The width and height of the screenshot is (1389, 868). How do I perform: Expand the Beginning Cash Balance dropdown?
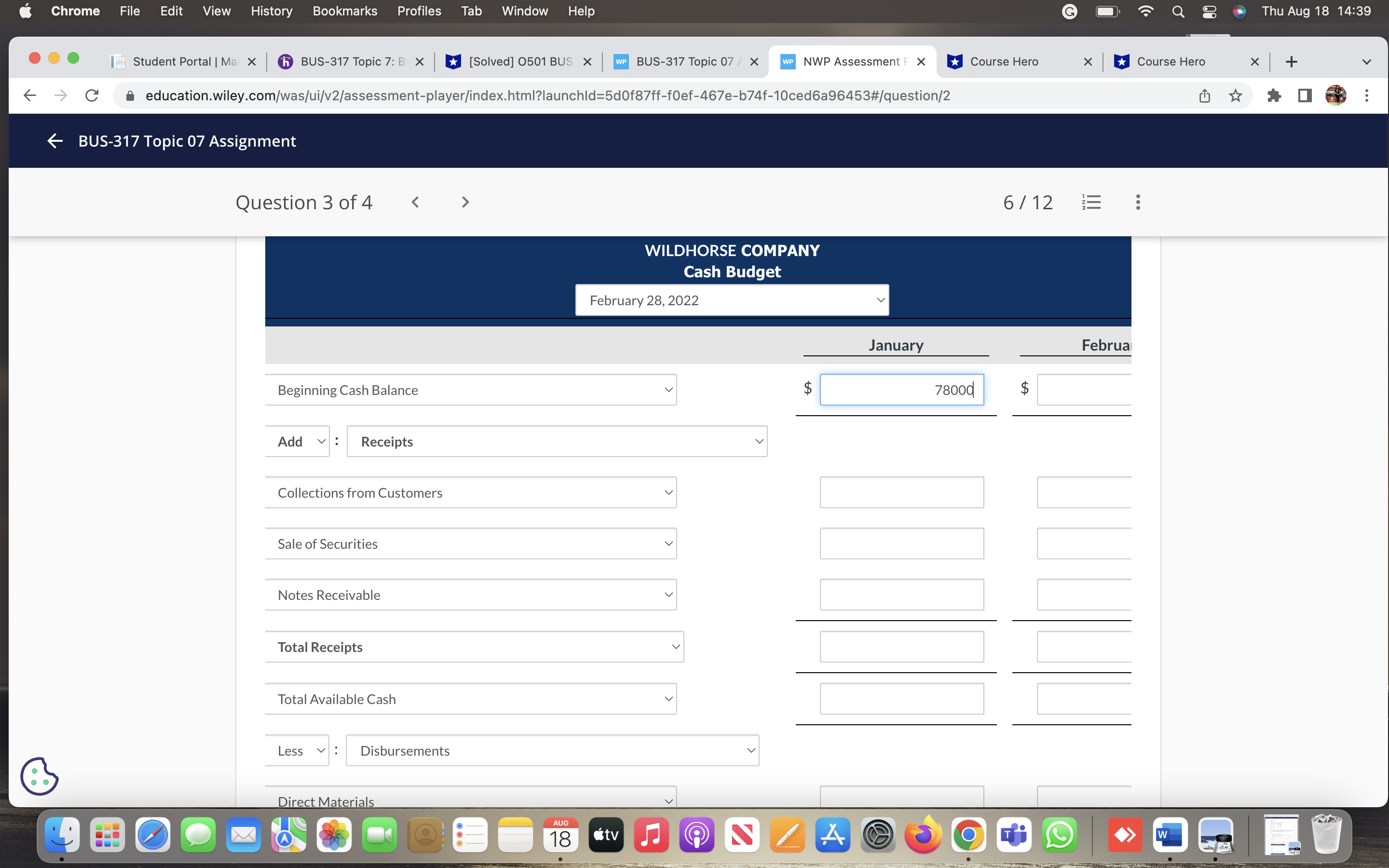[471, 390]
